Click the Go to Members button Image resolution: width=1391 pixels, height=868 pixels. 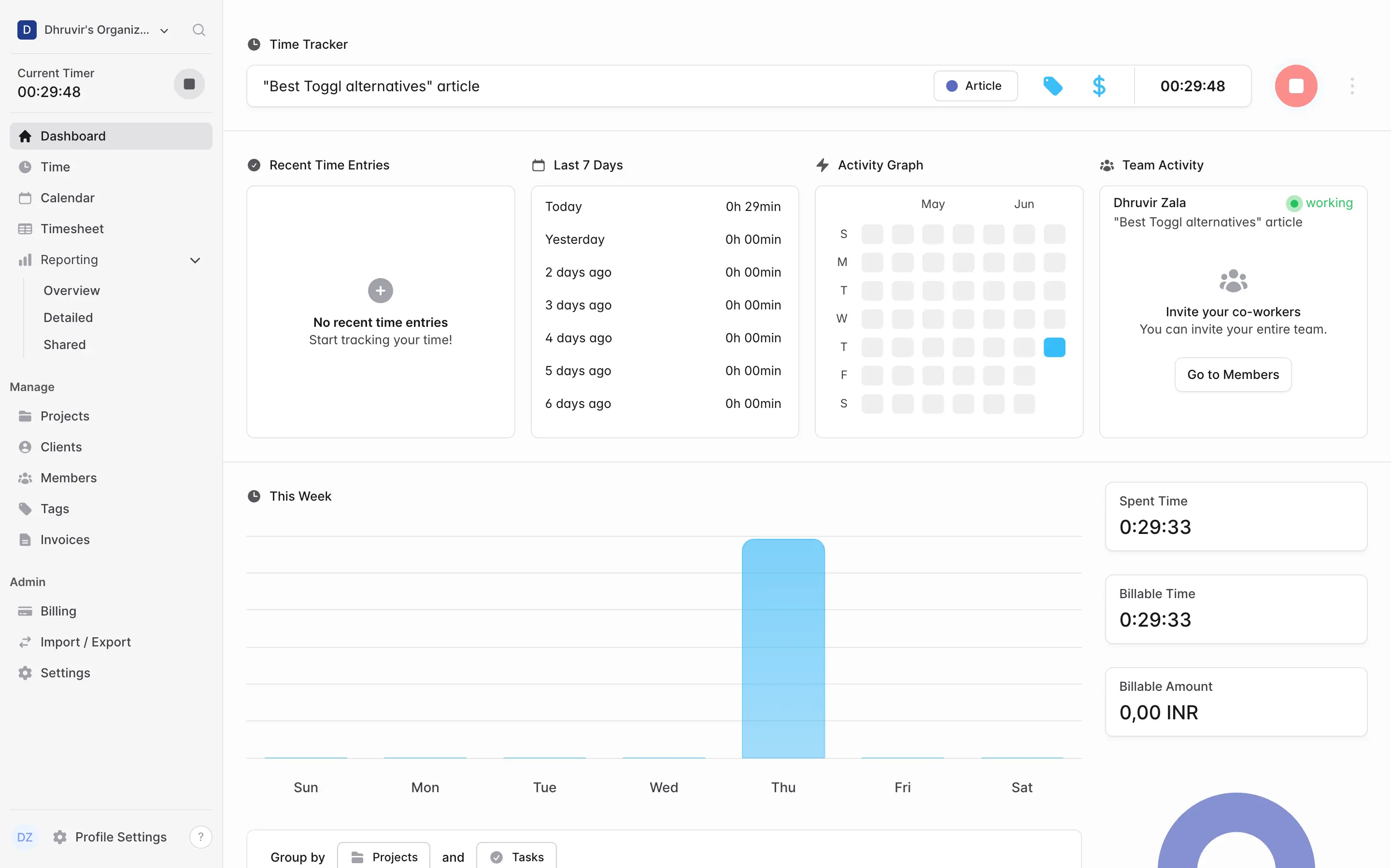(1233, 374)
